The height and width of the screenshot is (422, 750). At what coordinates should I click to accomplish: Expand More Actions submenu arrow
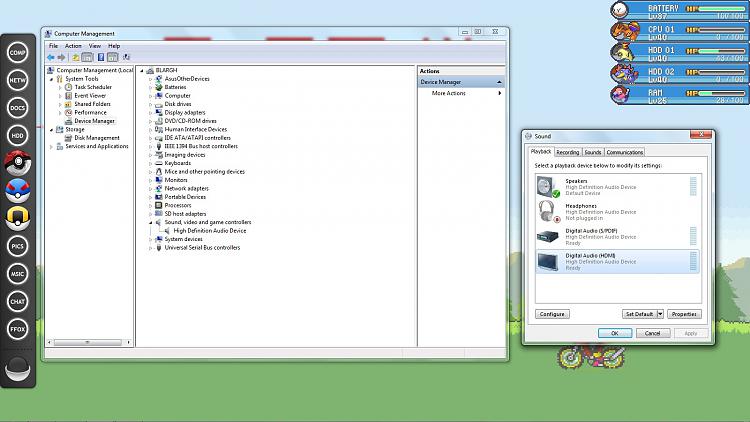(x=500, y=93)
